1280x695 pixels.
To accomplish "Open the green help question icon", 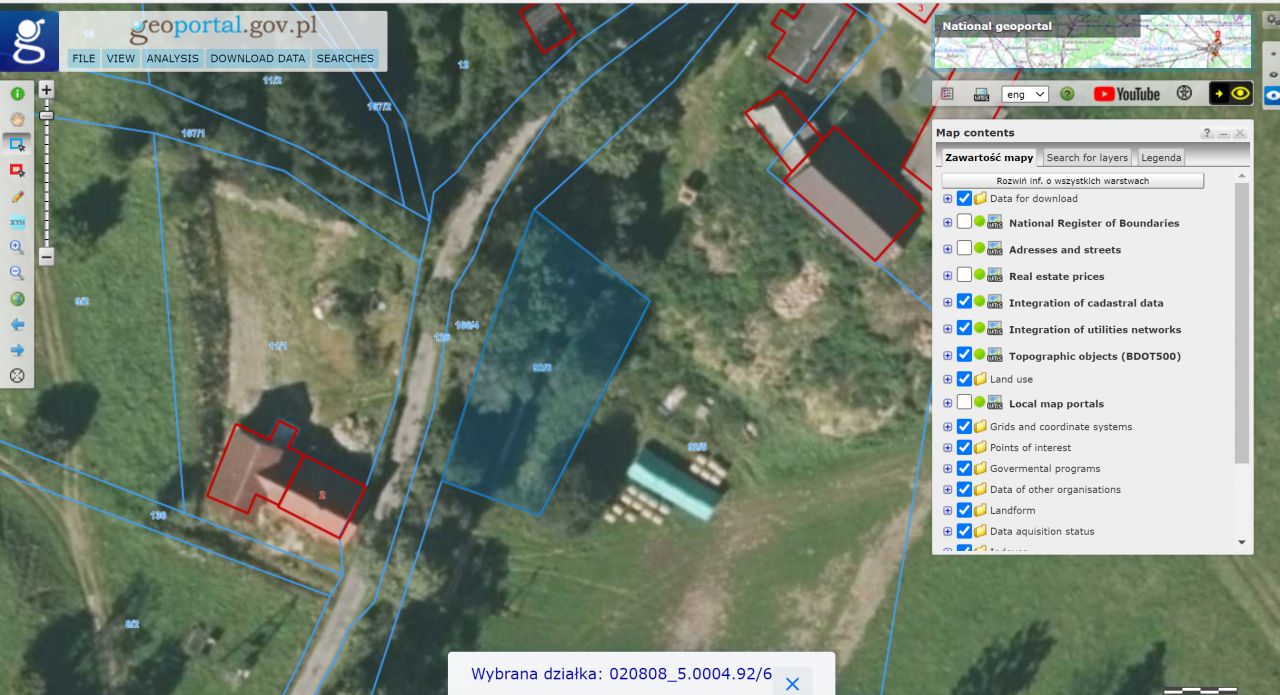I will [x=1068, y=94].
